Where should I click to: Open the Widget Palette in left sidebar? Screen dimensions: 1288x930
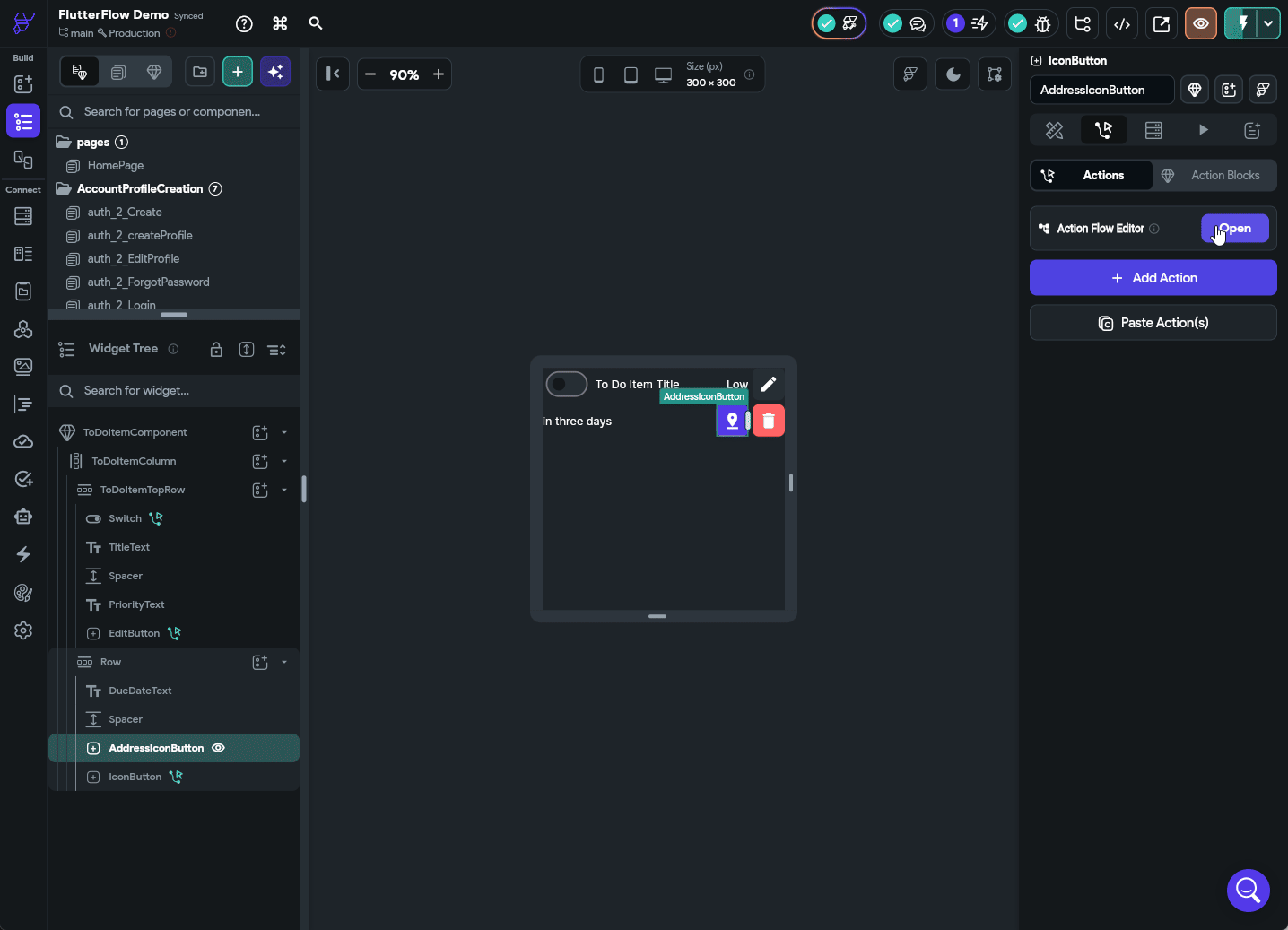coord(23,83)
